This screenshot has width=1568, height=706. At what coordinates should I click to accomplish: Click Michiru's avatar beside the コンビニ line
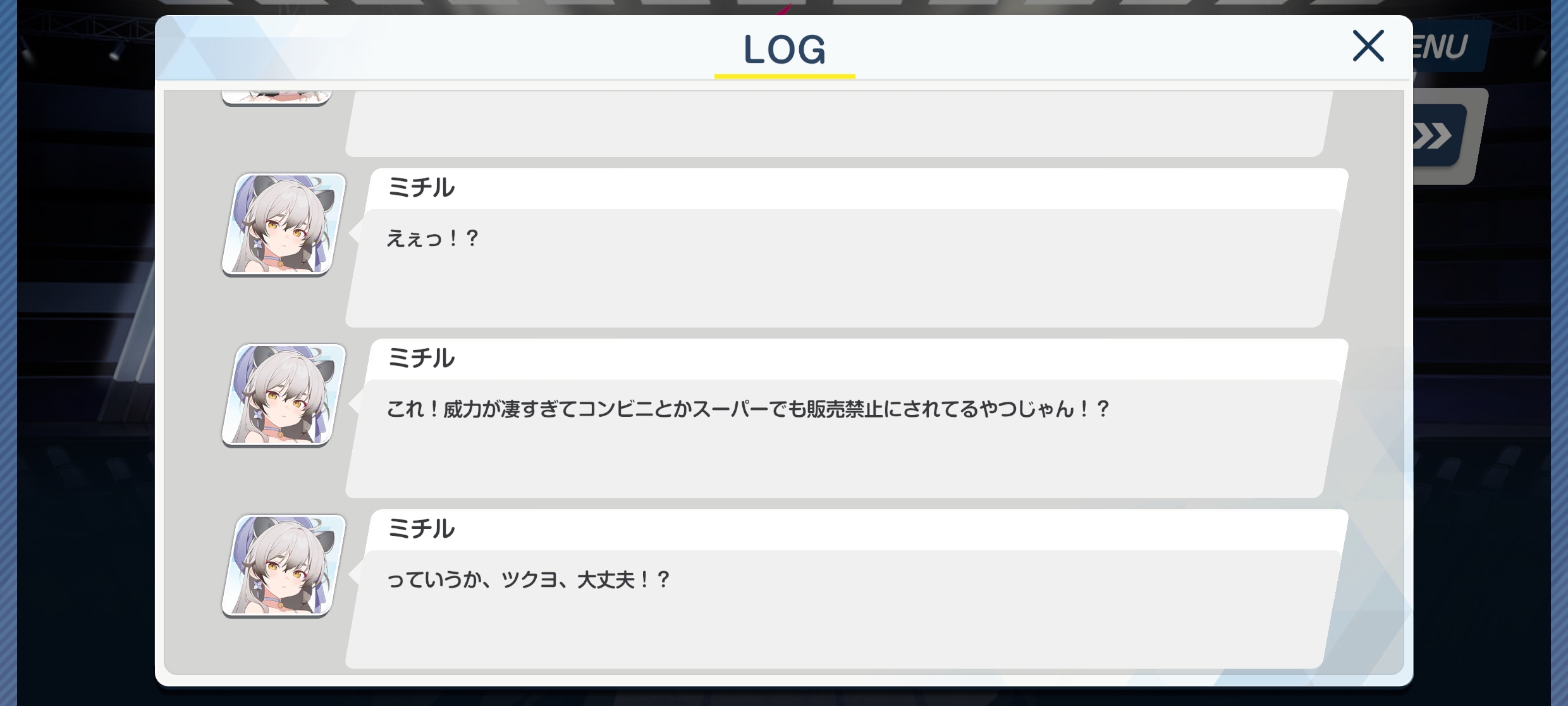(x=284, y=395)
